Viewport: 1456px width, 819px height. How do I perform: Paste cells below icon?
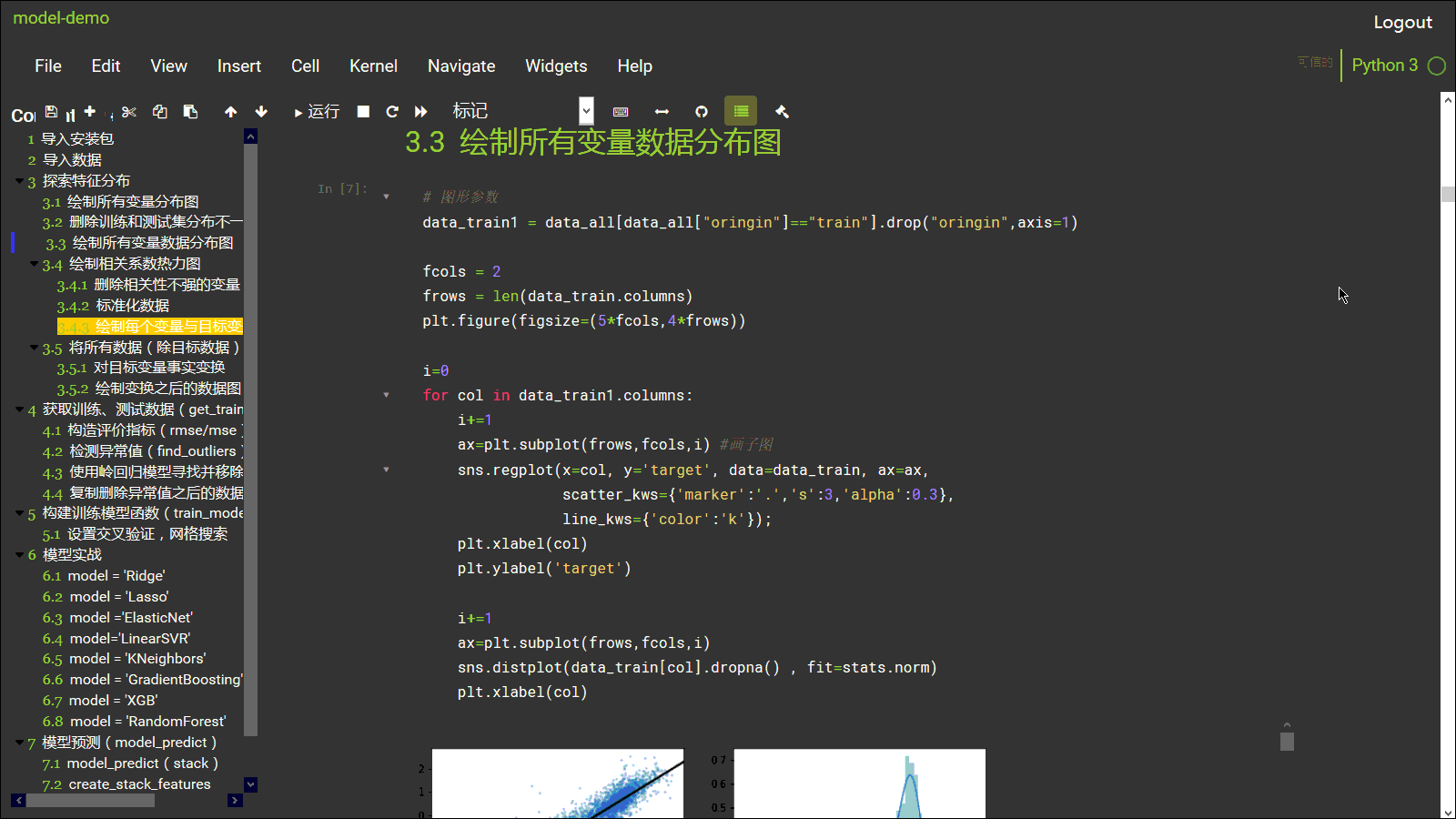point(190,111)
